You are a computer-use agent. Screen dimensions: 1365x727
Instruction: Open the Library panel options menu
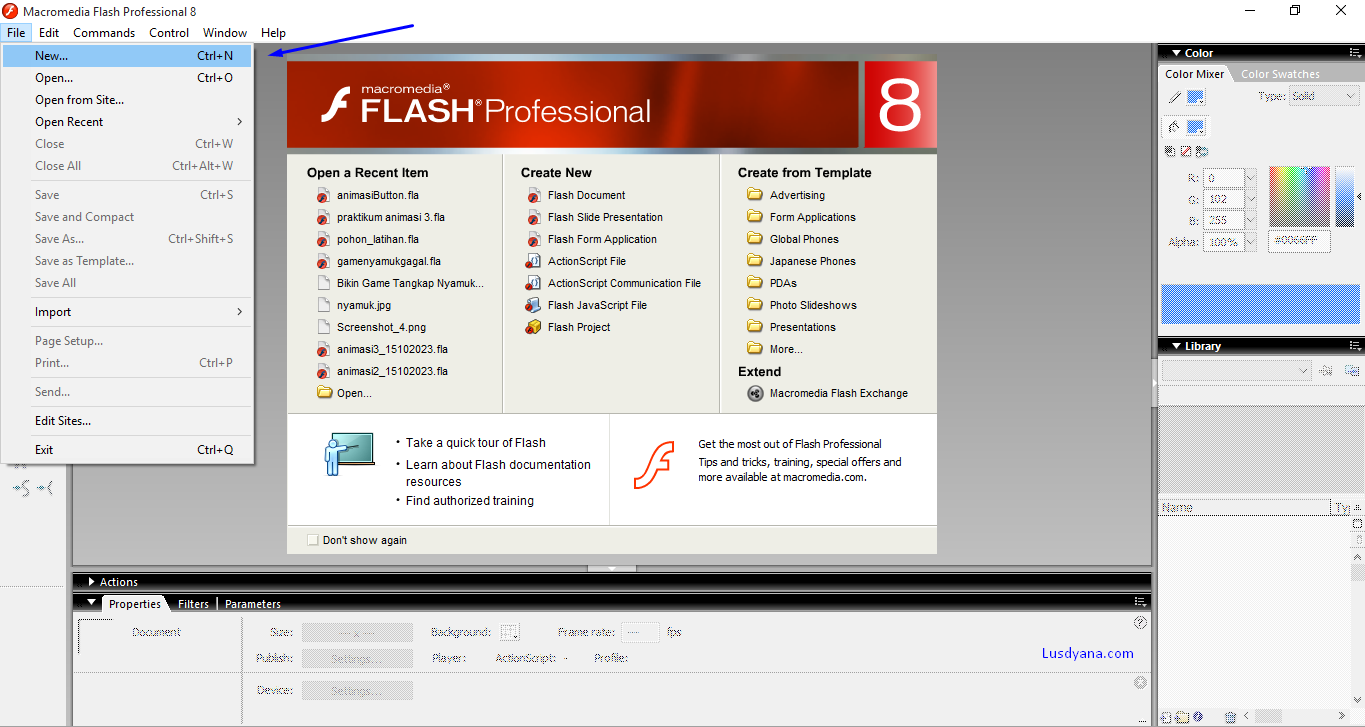pos(1355,346)
